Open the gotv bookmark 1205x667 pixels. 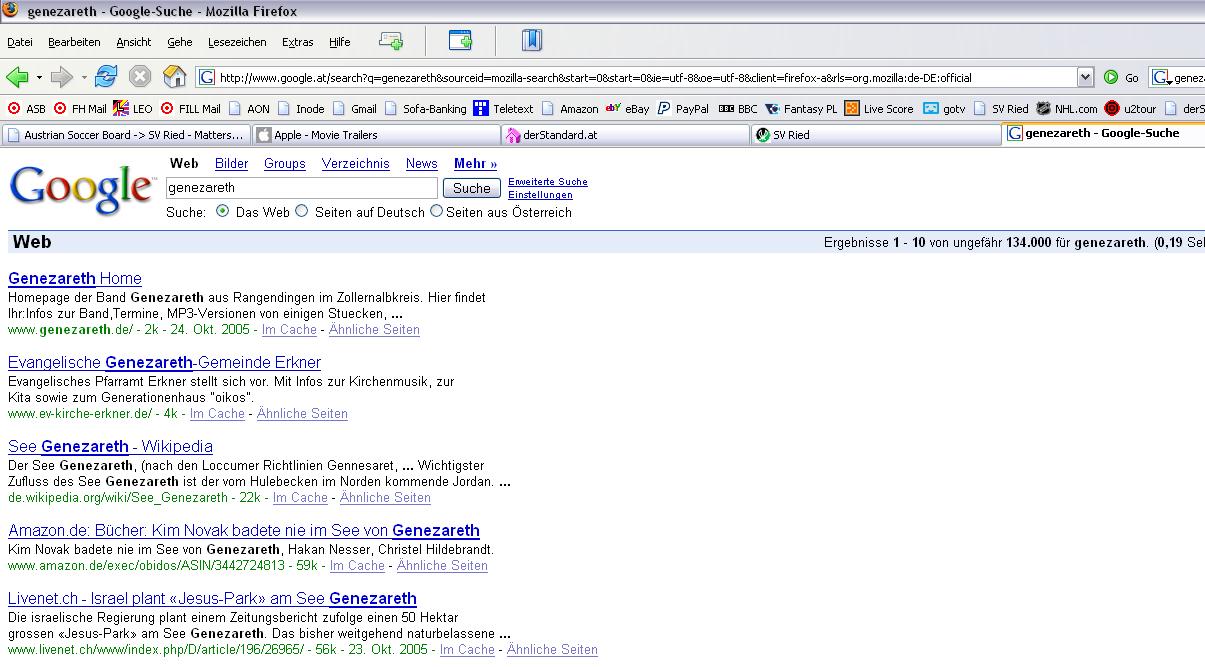click(944, 109)
